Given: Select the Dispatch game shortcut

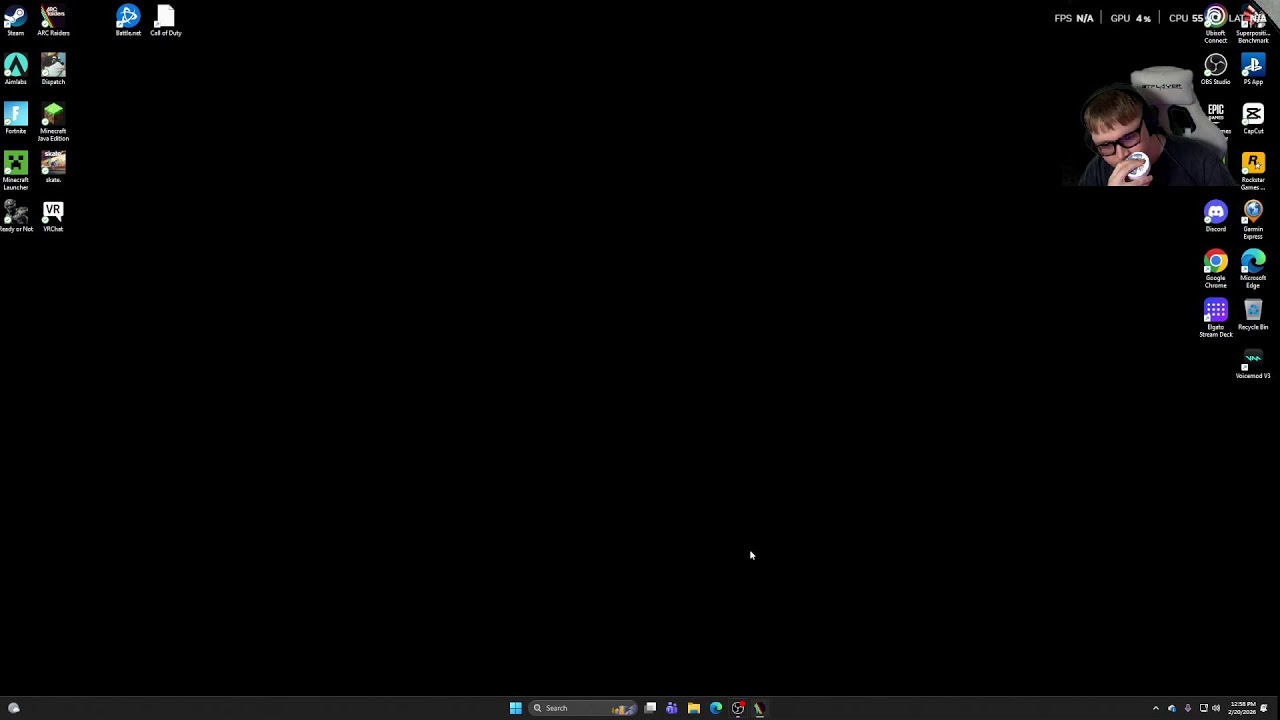Looking at the screenshot, I should coord(53,69).
